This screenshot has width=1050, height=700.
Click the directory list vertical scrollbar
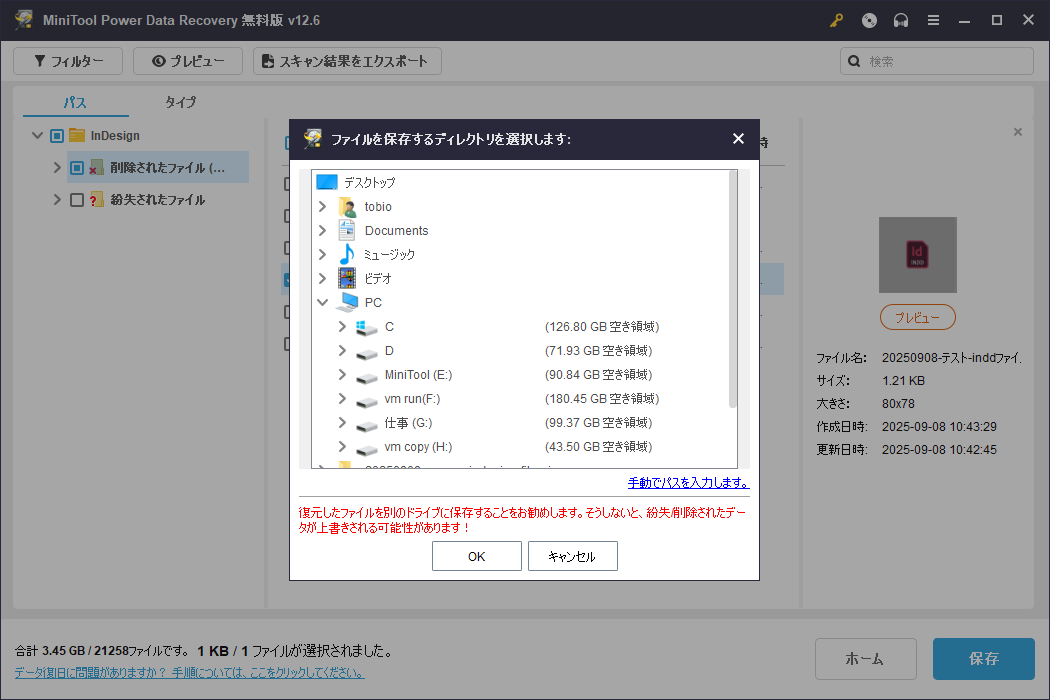733,289
